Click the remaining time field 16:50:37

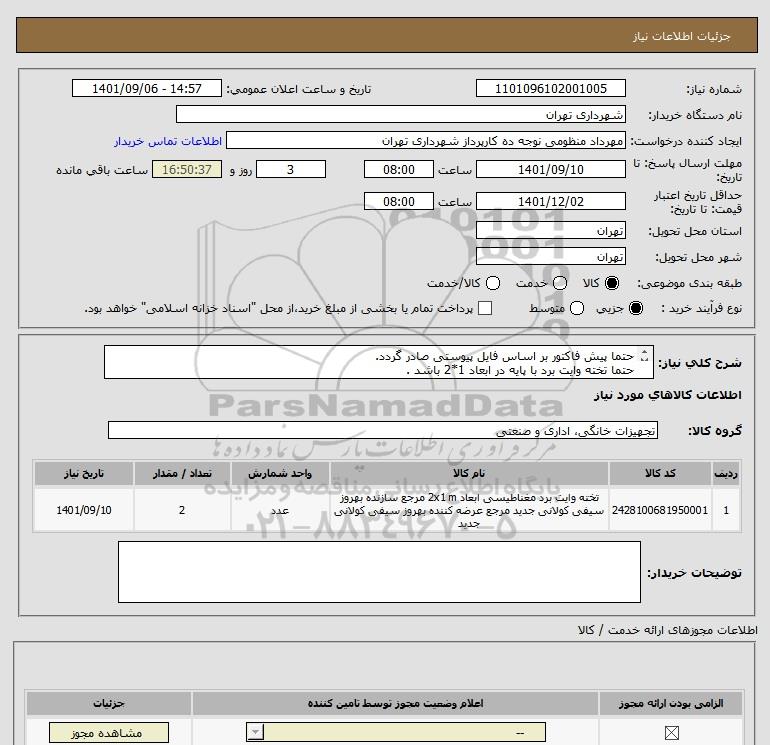[x=187, y=169]
